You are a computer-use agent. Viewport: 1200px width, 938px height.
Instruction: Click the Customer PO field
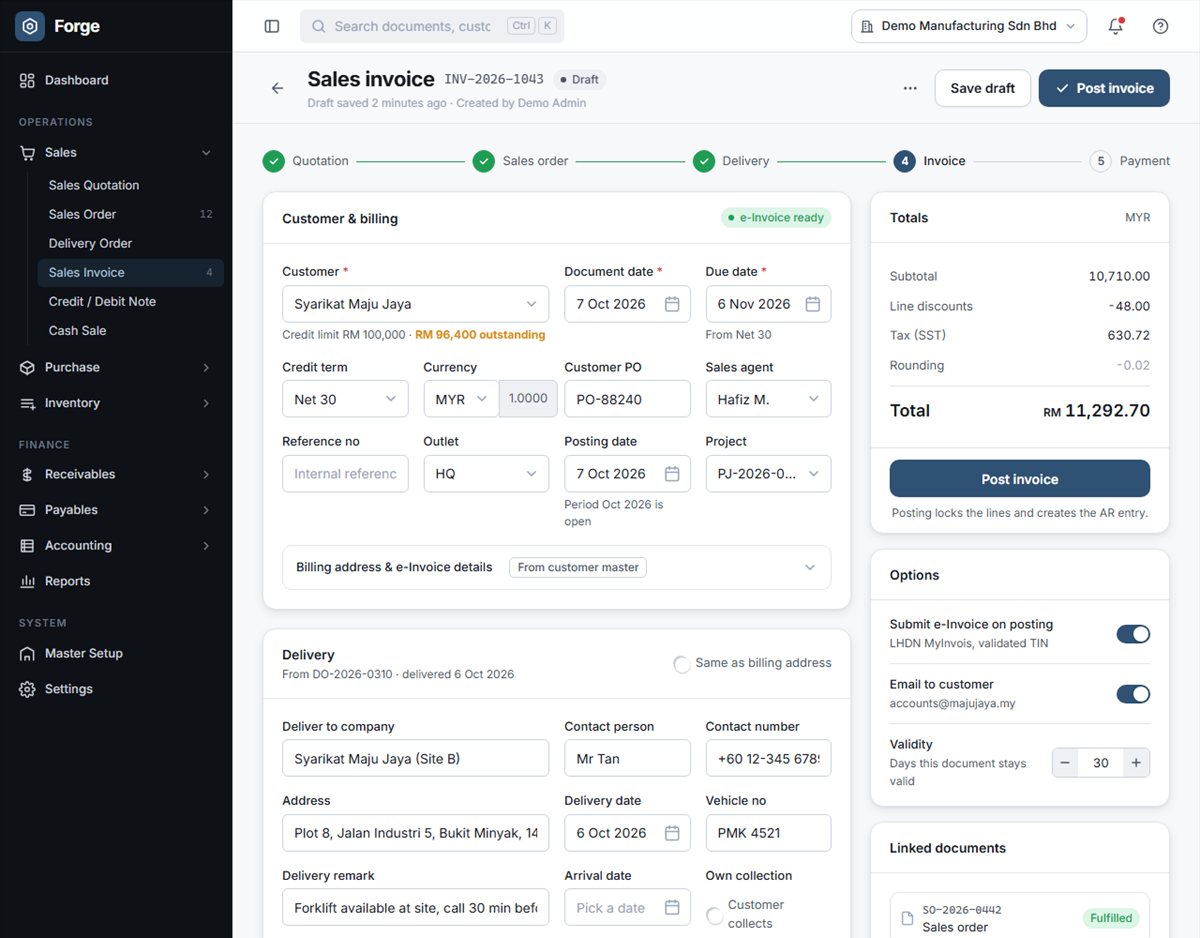pyautogui.click(x=627, y=399)
